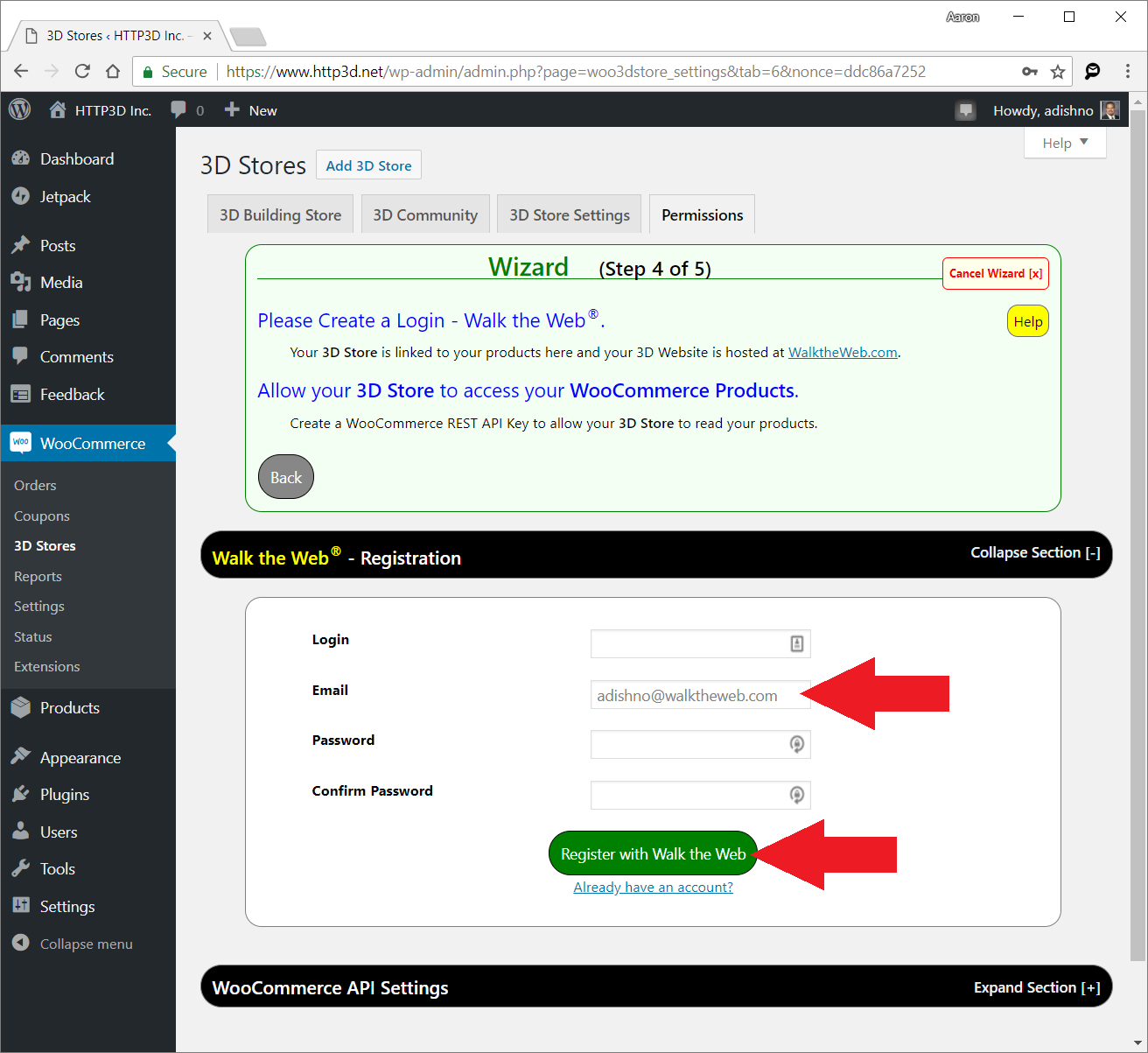
Task: Focus the Login input field
Action: coord(701,643)
